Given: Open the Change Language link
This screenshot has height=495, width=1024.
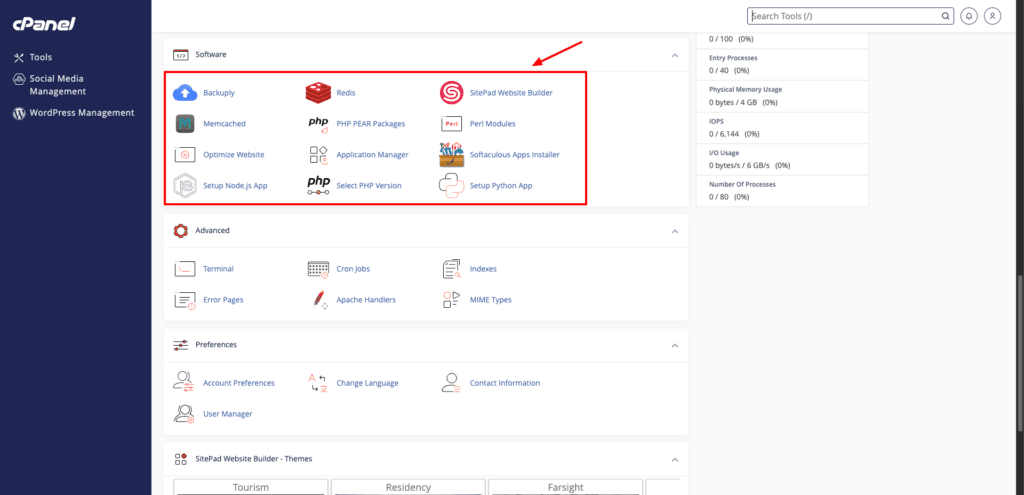Looking at the screenshot, I should (367, 383).
